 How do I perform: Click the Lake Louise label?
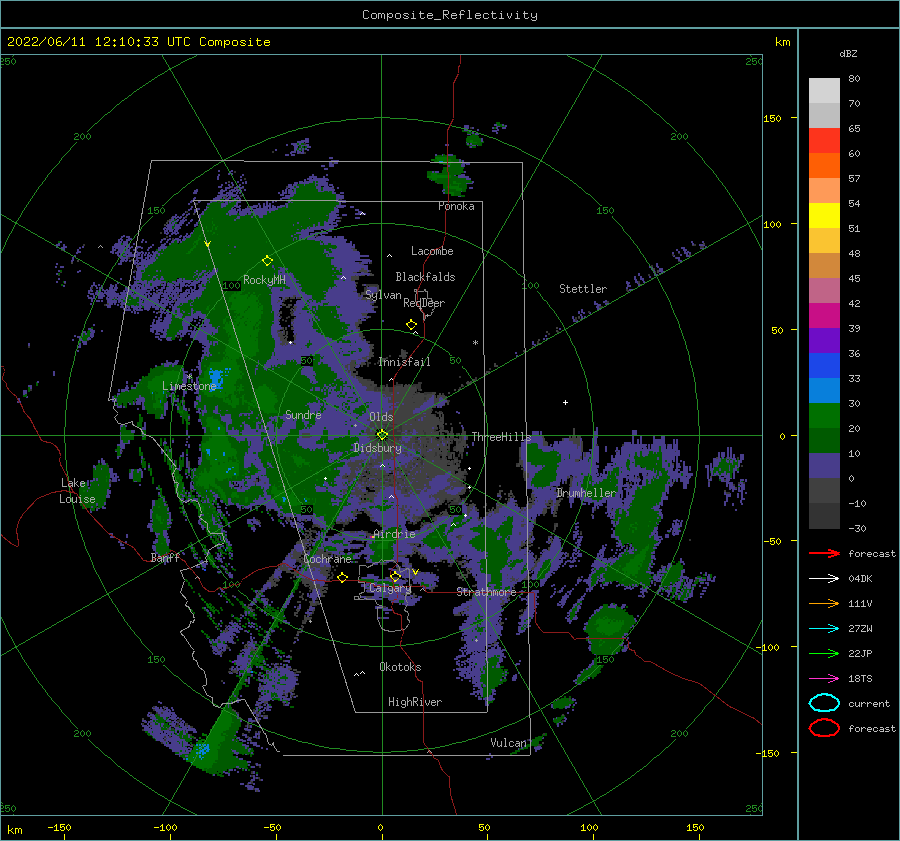[x=77, y=491]
